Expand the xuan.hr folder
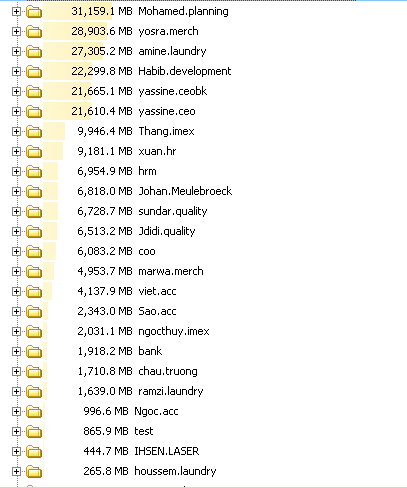 tap(16, 152)
